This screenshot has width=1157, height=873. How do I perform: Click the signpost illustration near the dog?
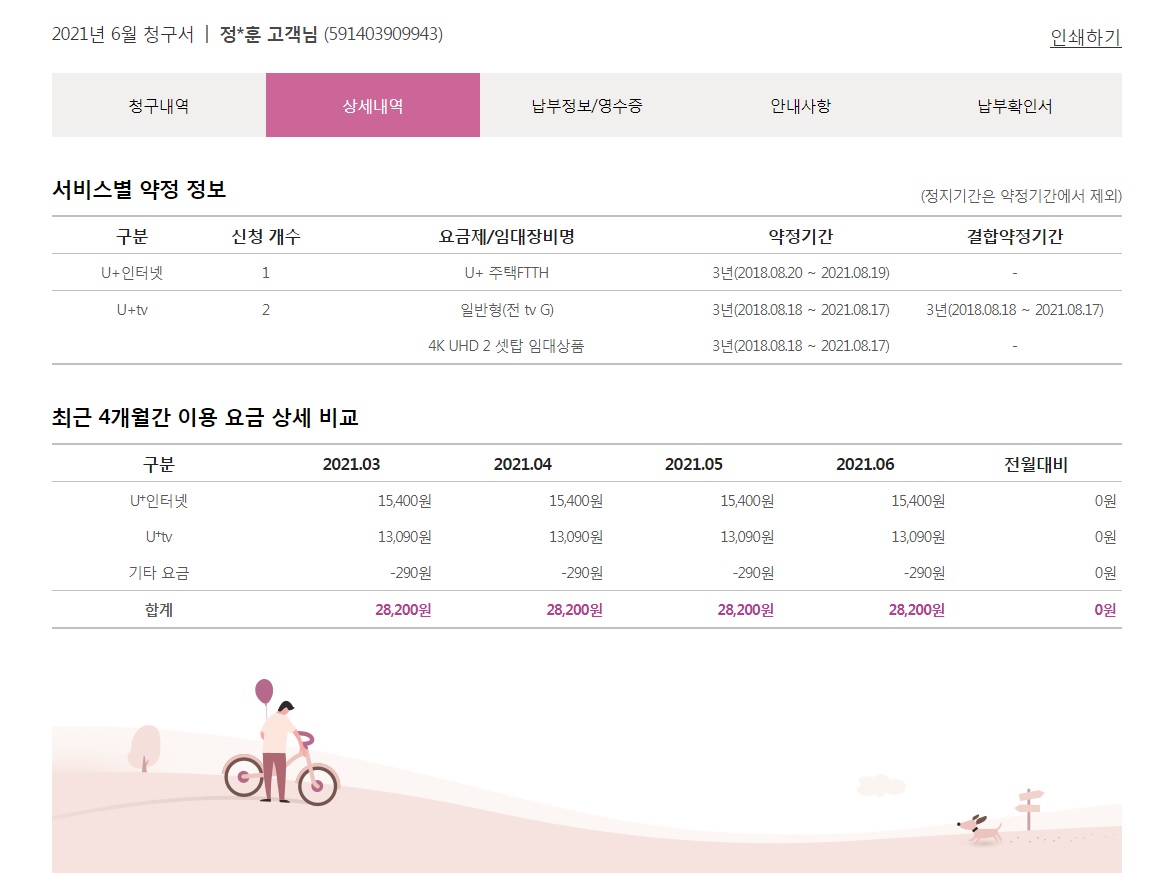(x=1029, y=807)
